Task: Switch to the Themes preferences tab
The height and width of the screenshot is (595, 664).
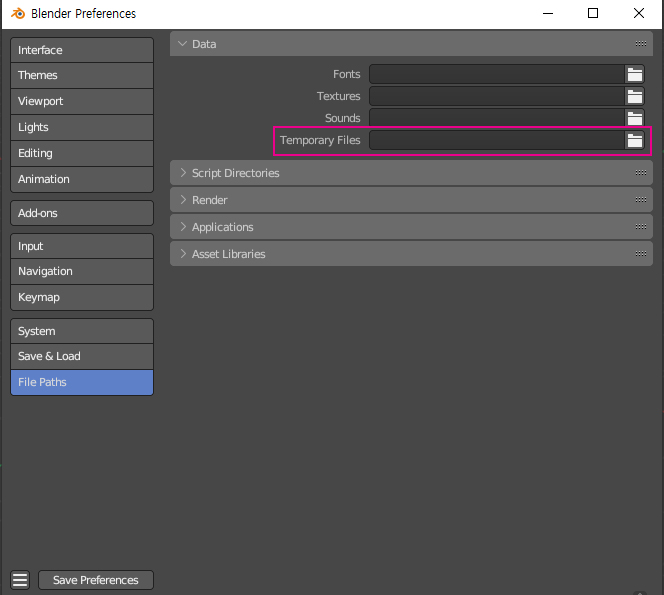Action: point(82,75)
